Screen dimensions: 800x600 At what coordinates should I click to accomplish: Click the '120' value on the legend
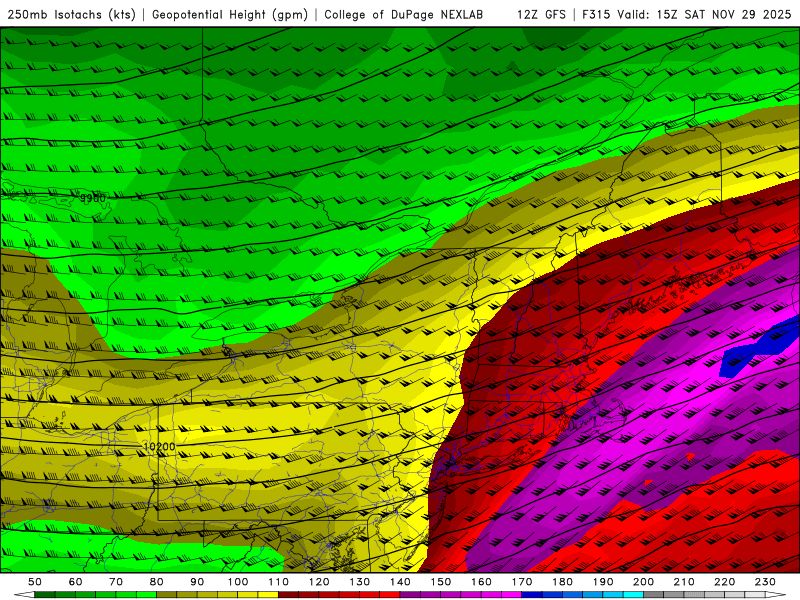coord(319,582)
